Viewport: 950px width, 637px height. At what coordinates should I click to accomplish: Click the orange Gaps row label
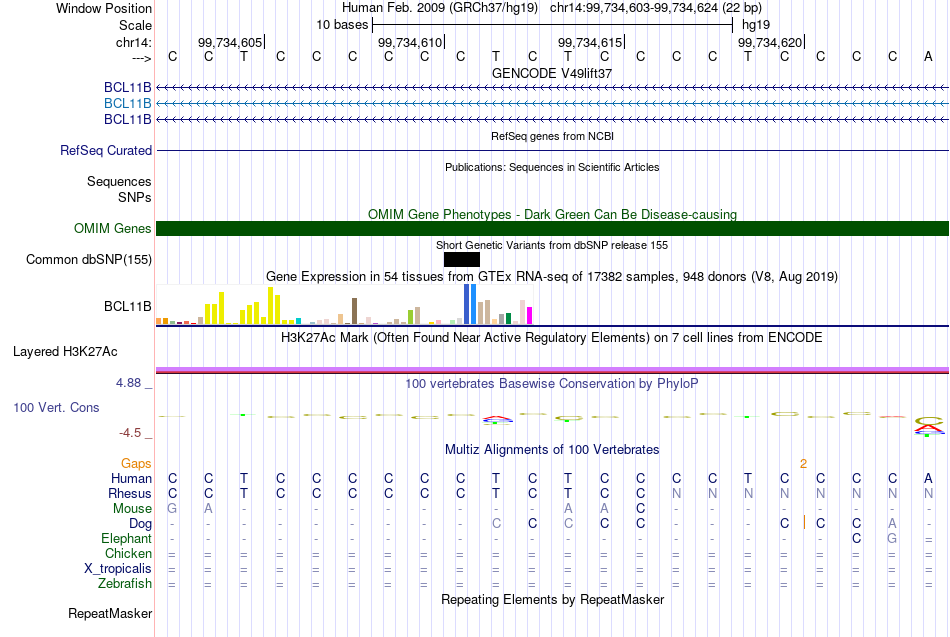pos(136,464)
